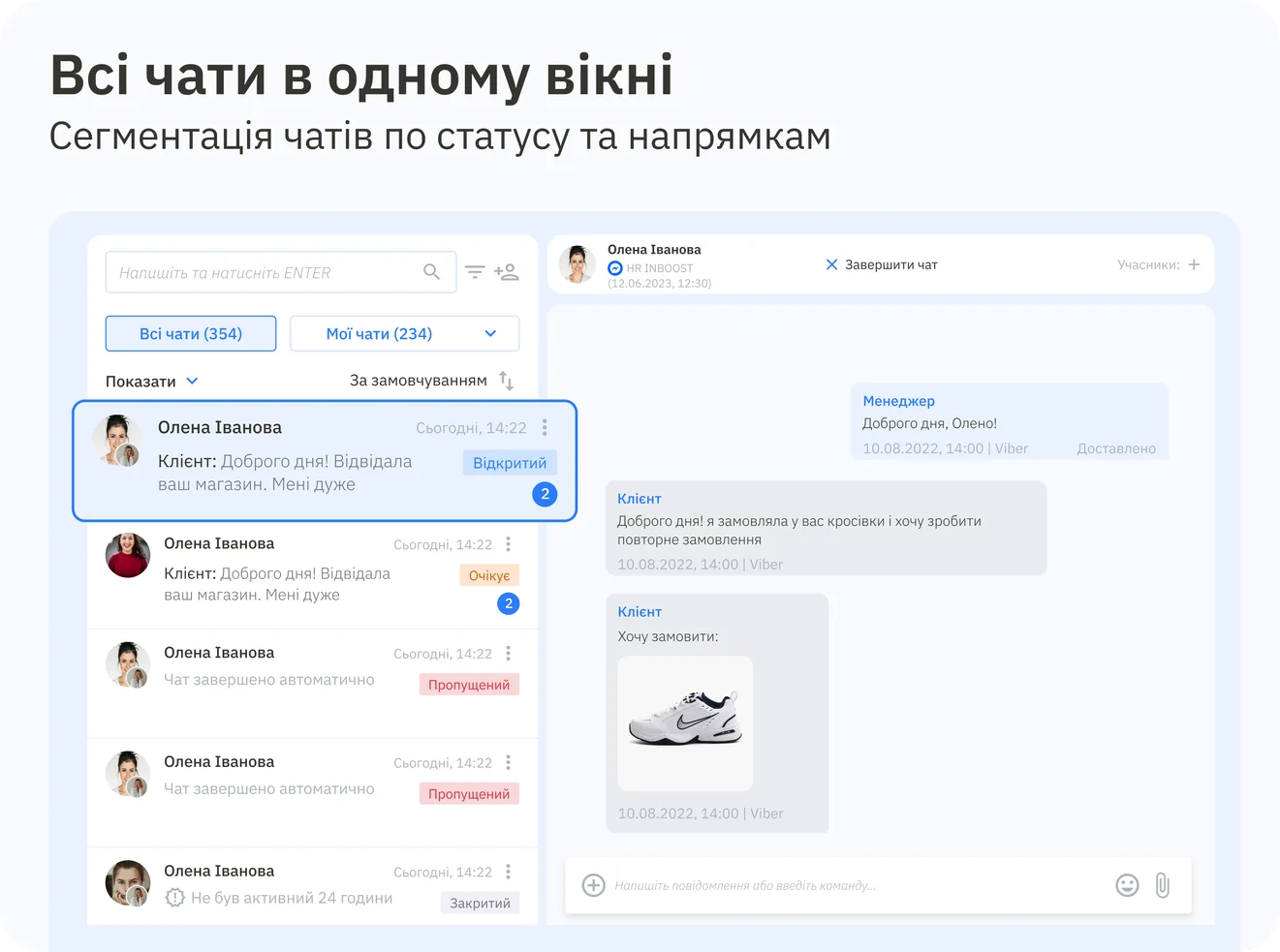
Task: Open the Не був активний 24 години chat
Action: click(312, 885)
